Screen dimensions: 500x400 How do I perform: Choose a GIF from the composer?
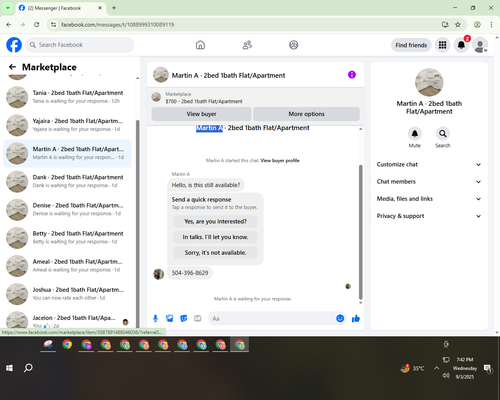198,319
